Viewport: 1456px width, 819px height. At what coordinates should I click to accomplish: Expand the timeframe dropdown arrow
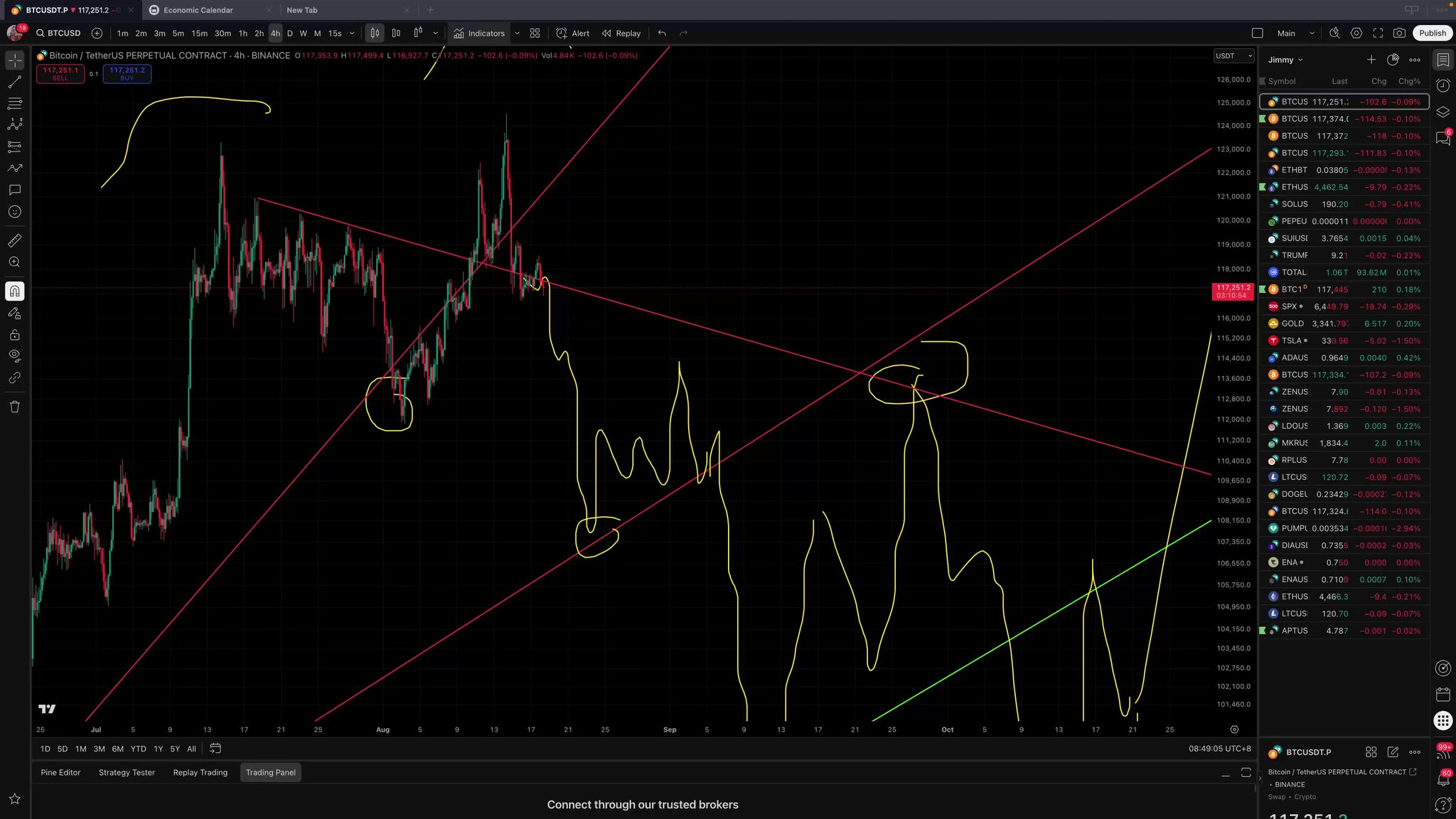pyautogui.click(x=352, y=33)
